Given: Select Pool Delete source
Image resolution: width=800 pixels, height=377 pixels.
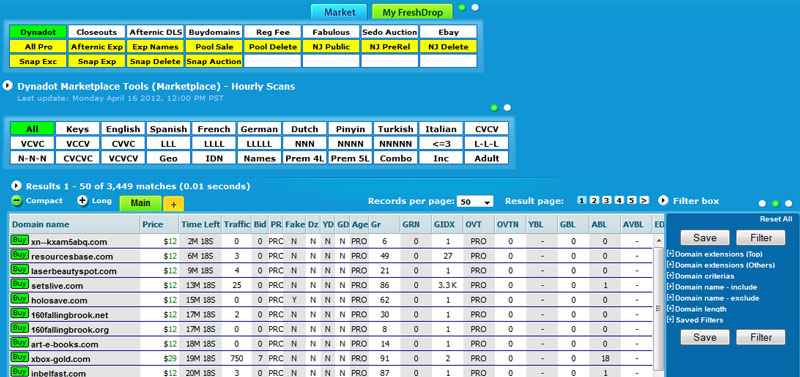Looking at the screenshot, I should point(272,47).
